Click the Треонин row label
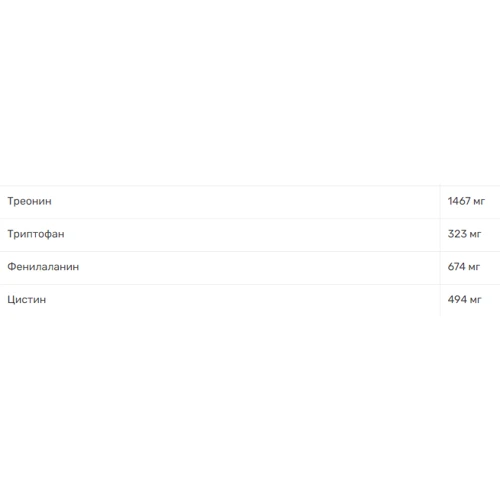 pyautogui.click(x=29, y=201)
